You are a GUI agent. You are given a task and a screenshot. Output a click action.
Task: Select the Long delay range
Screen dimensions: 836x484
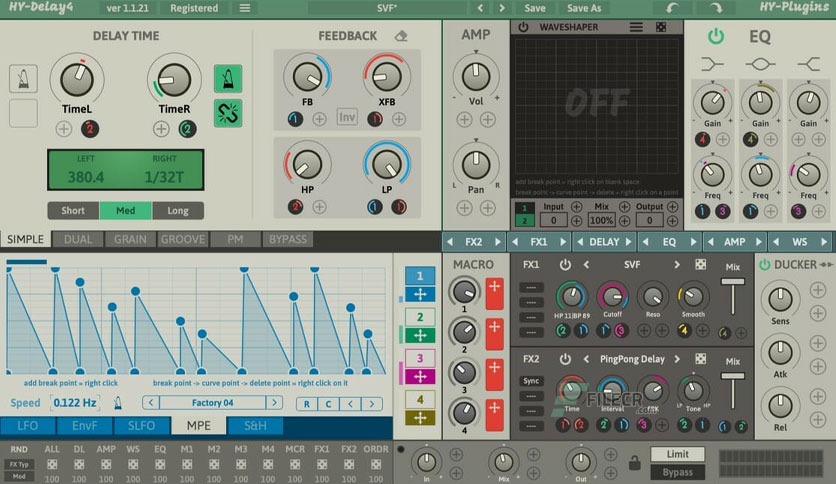pos(178,211)
